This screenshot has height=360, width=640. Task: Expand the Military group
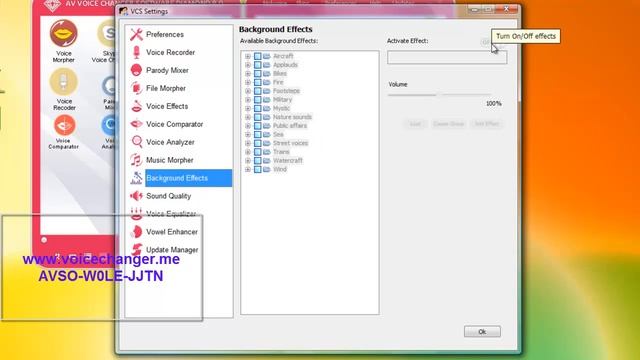(248, 100)
